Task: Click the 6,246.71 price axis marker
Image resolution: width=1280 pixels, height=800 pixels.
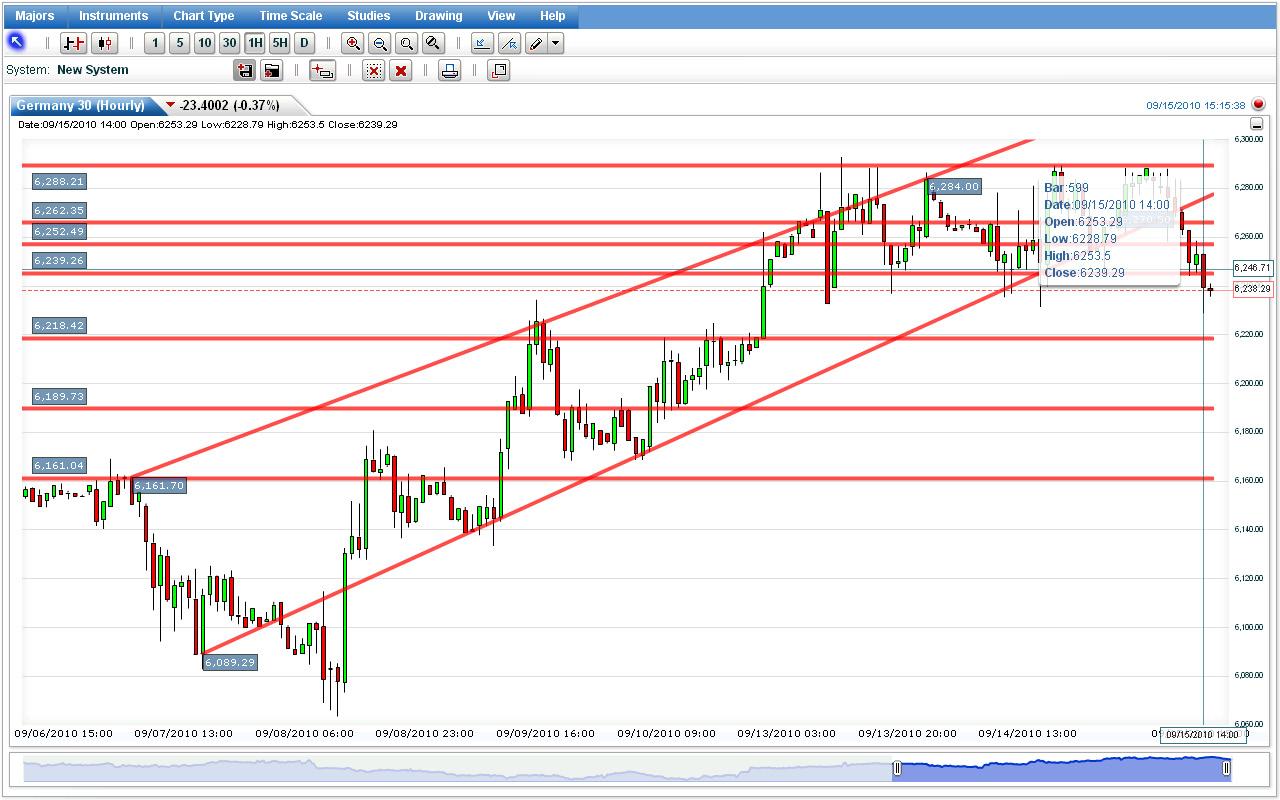Action: click(1252, 268)
